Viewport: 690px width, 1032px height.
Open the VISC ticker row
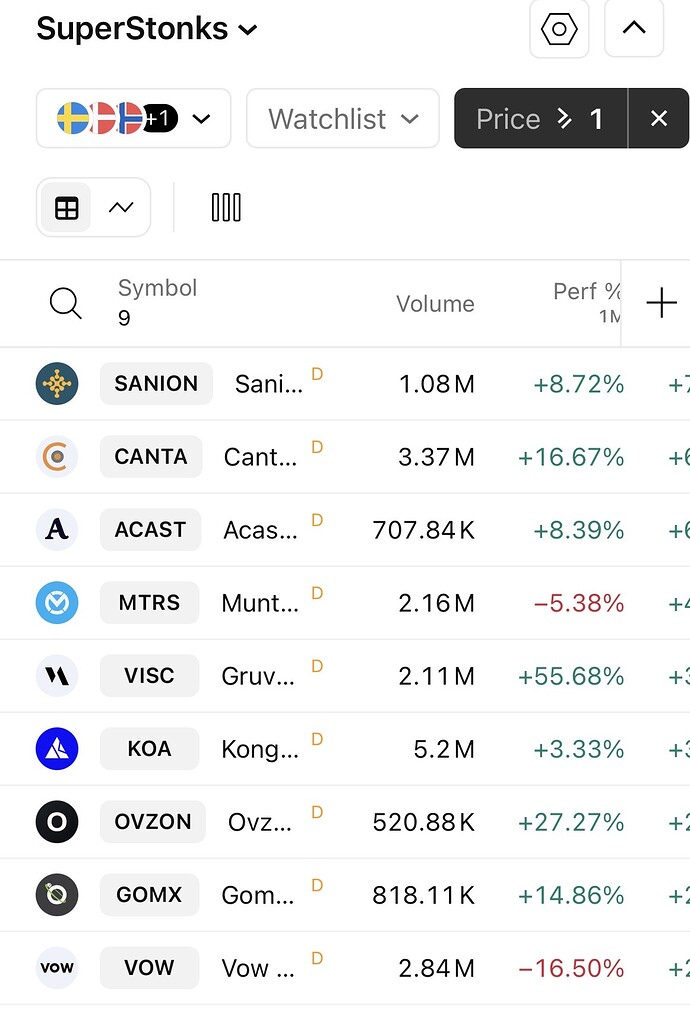(x=150, y=676)
